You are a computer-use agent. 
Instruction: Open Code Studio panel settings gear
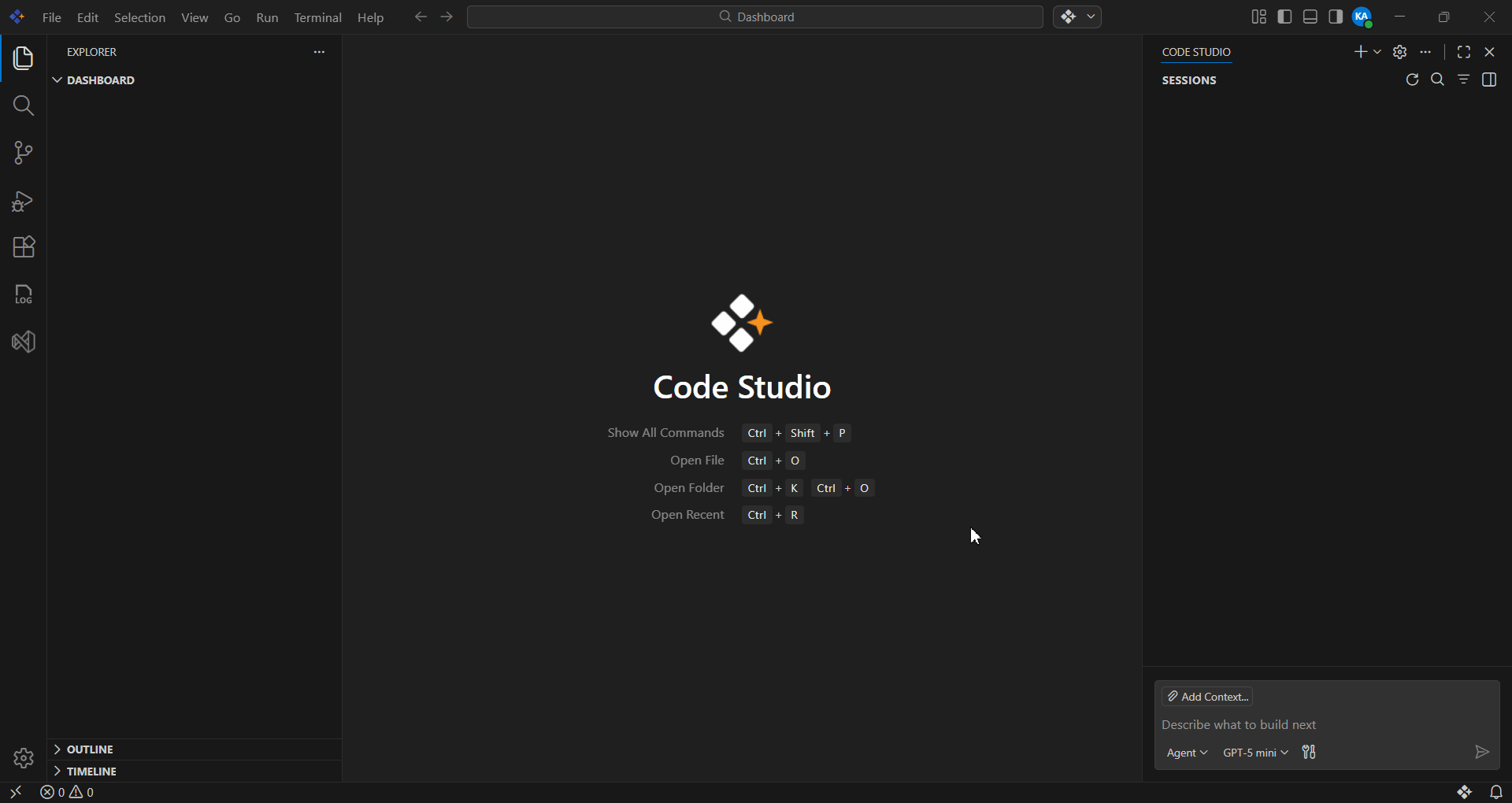coord(1400,52)
